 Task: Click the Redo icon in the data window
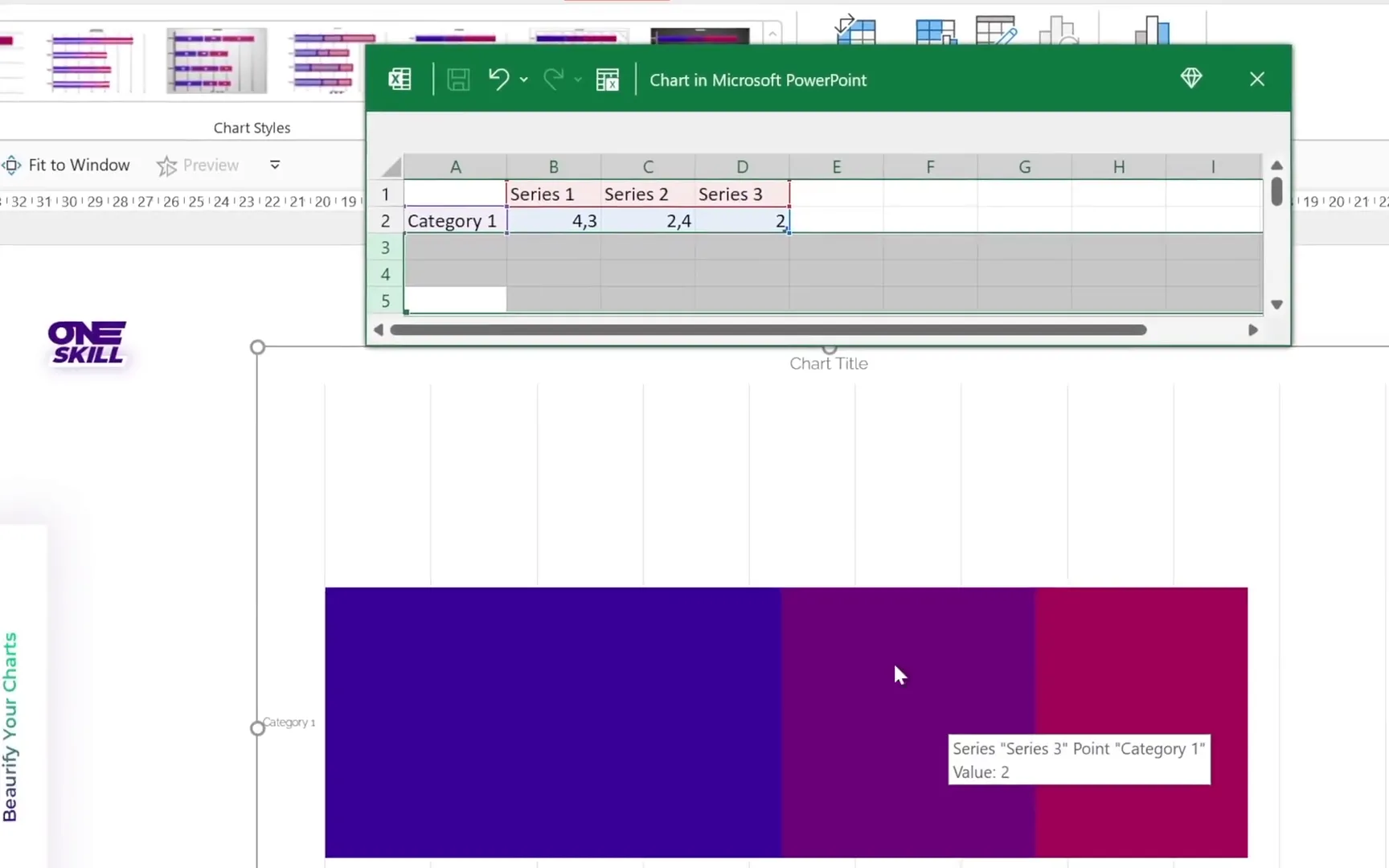point(554,79)
